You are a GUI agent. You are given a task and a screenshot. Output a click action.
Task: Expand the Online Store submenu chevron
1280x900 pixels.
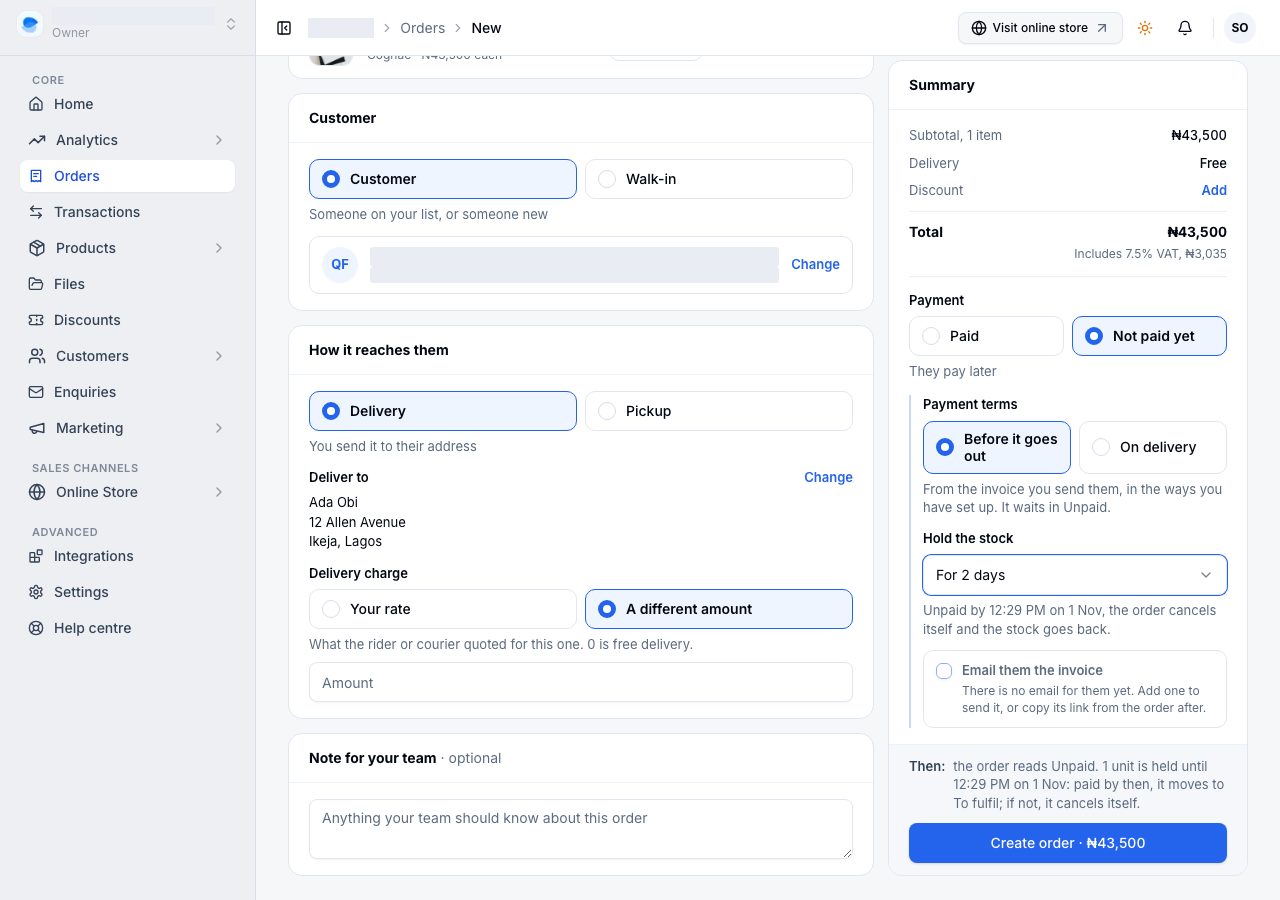219,492
